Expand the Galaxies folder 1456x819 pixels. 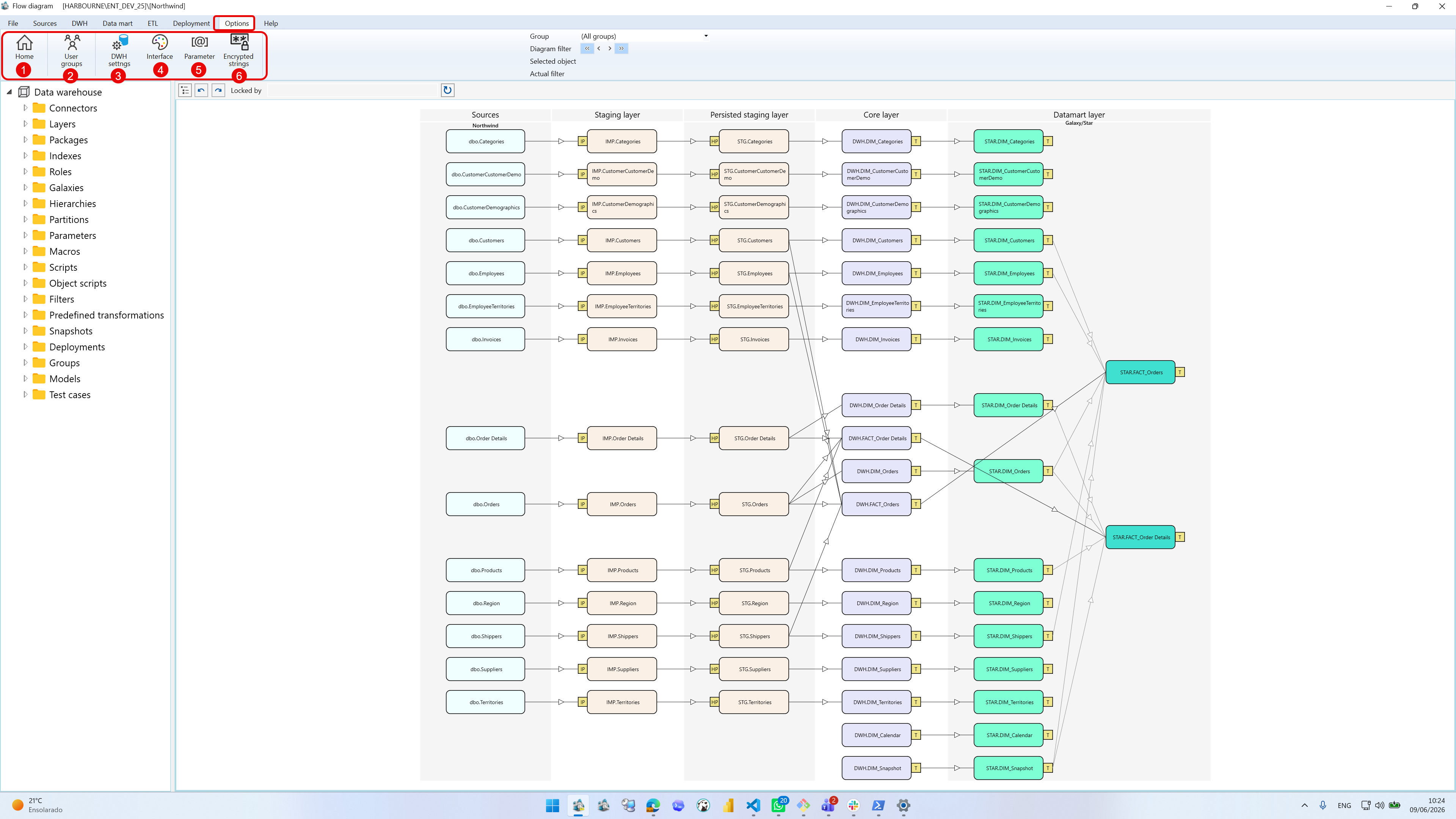coord(25,188)
